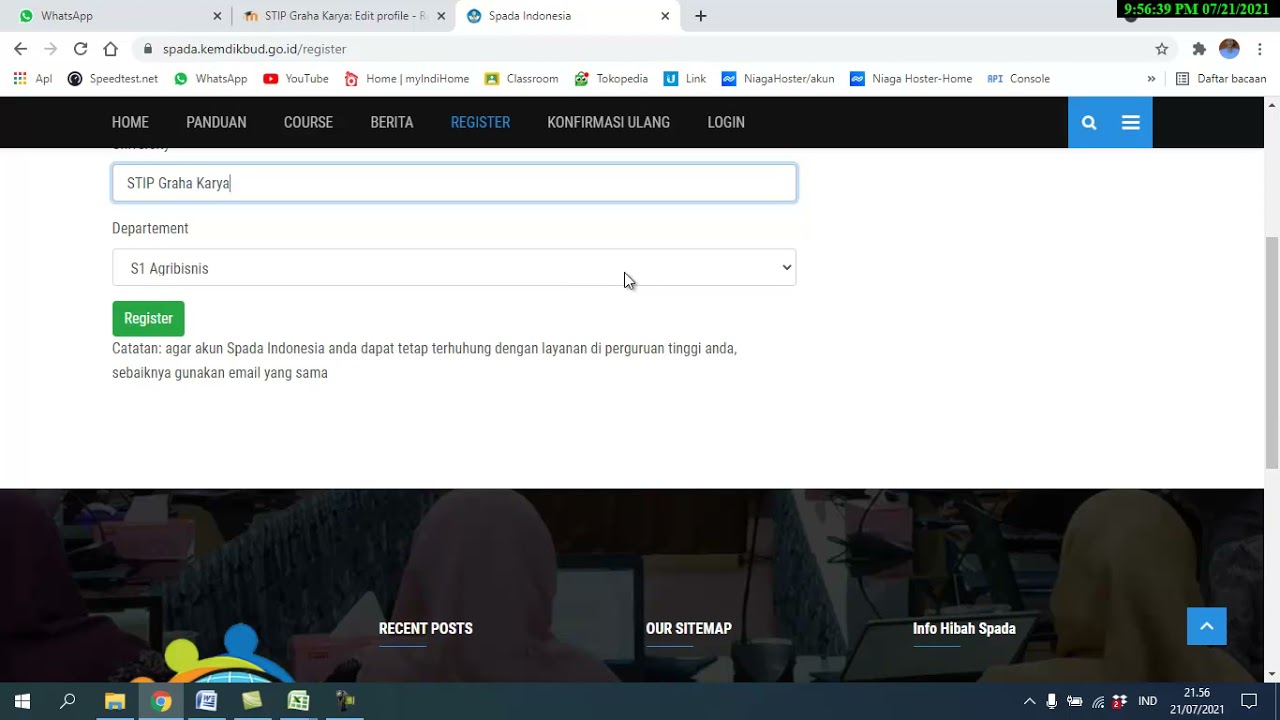
Task: Open the YouTube bookmark
Action: 296,78
